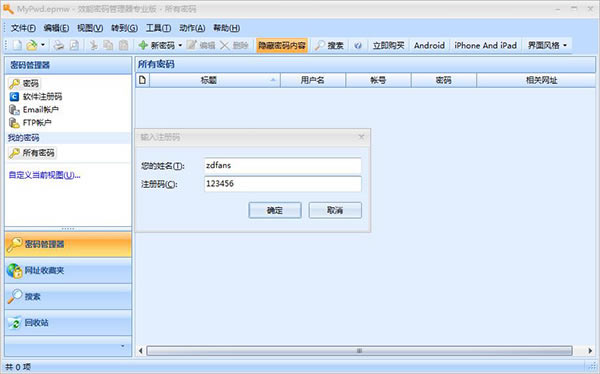
Task: Click the iPhone And iPad button
Action: click(x=486, y=46)
